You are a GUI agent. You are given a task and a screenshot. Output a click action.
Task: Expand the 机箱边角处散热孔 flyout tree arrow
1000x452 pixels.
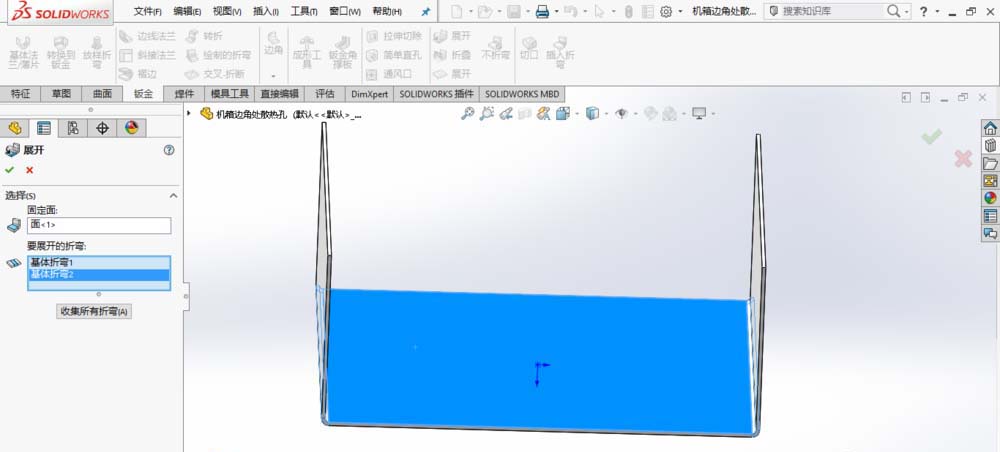pyautogui.click(x=189, y=113)
